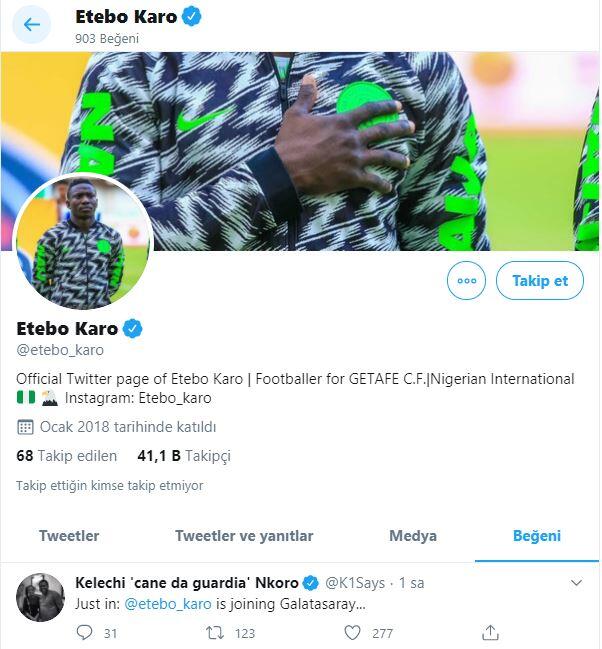Image resolution: width=602 pixels, height=649 pixels.
Task: Click the share icon on the tweet
Action: click(490, 632)
